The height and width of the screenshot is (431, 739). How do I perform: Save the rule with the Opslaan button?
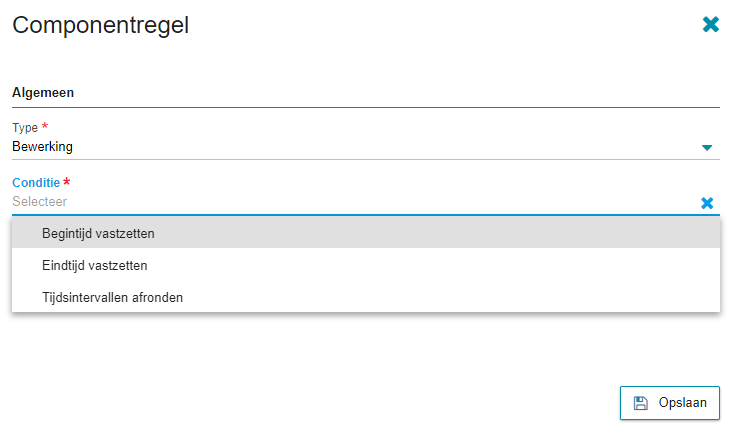coord(670,403)
